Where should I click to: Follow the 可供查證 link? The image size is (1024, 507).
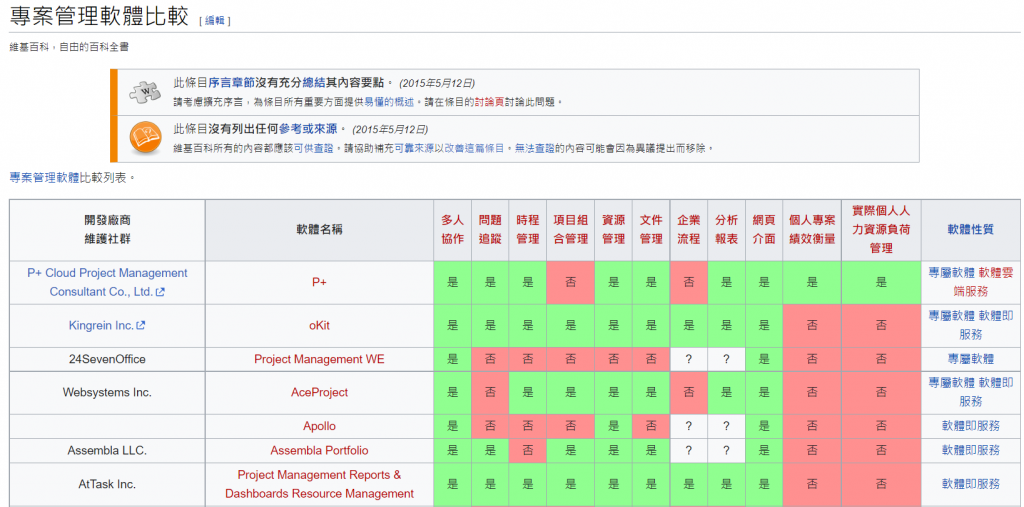point(313,148)
